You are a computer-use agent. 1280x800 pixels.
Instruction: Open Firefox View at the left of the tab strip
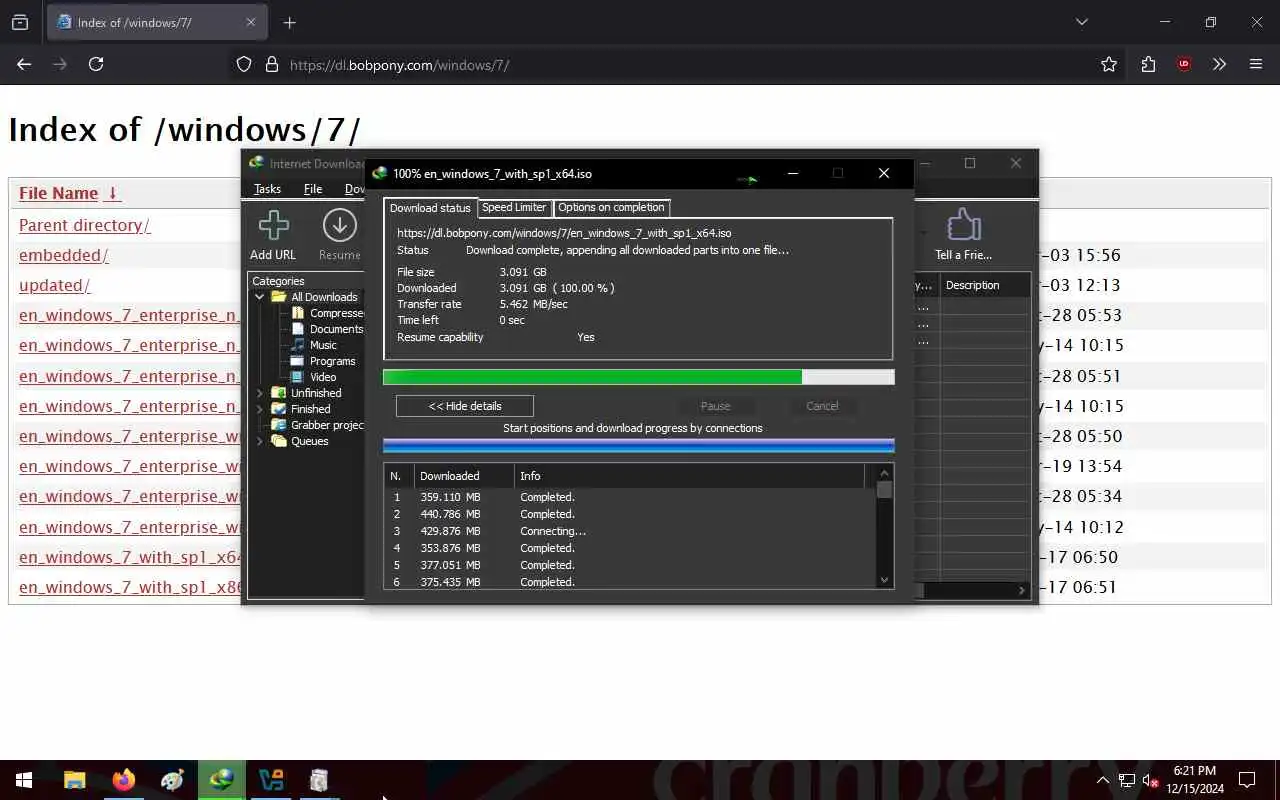click(x=20, y=22)
